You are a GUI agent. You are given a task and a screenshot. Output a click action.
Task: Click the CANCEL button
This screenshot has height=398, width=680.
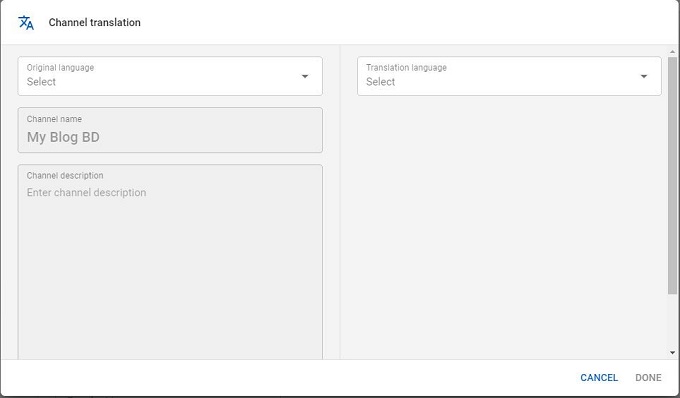[599, 378]
